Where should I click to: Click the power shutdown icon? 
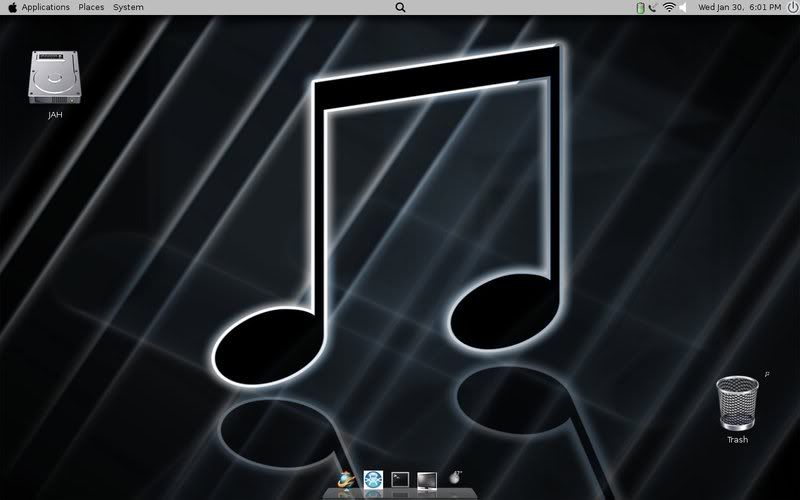[x=792, y=7]
